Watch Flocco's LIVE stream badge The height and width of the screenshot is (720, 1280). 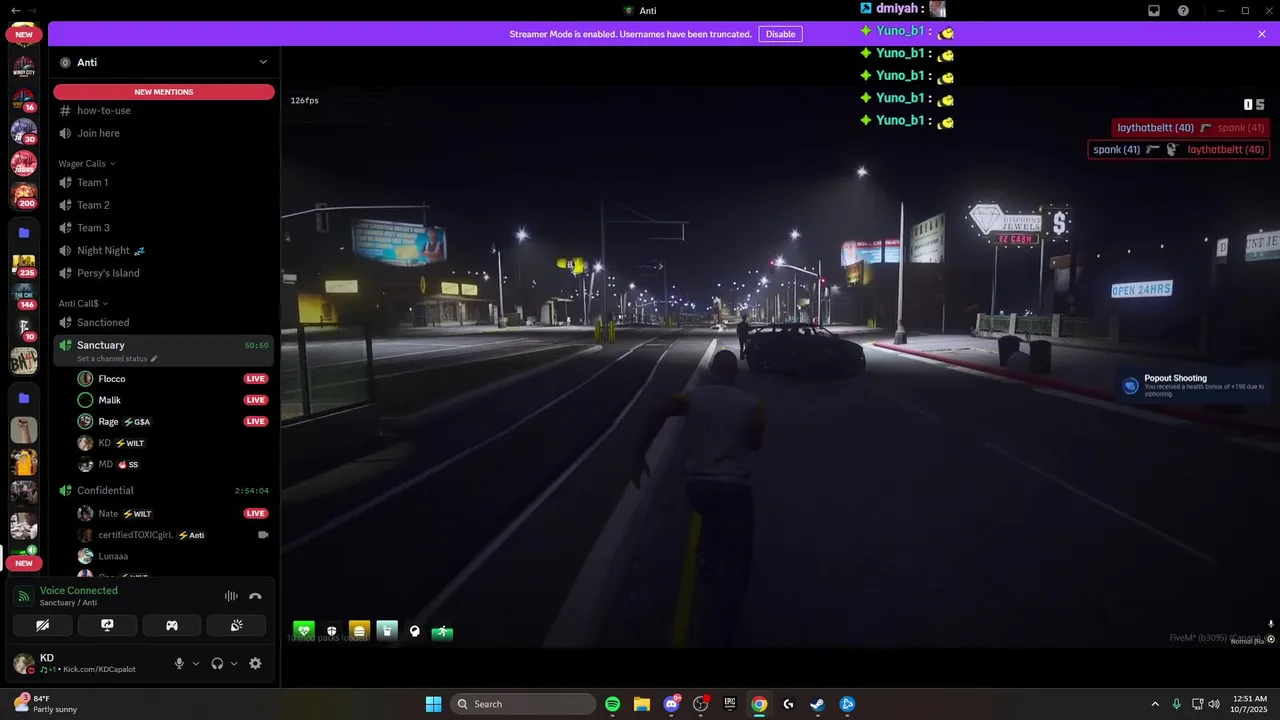[x=256, y=379]
